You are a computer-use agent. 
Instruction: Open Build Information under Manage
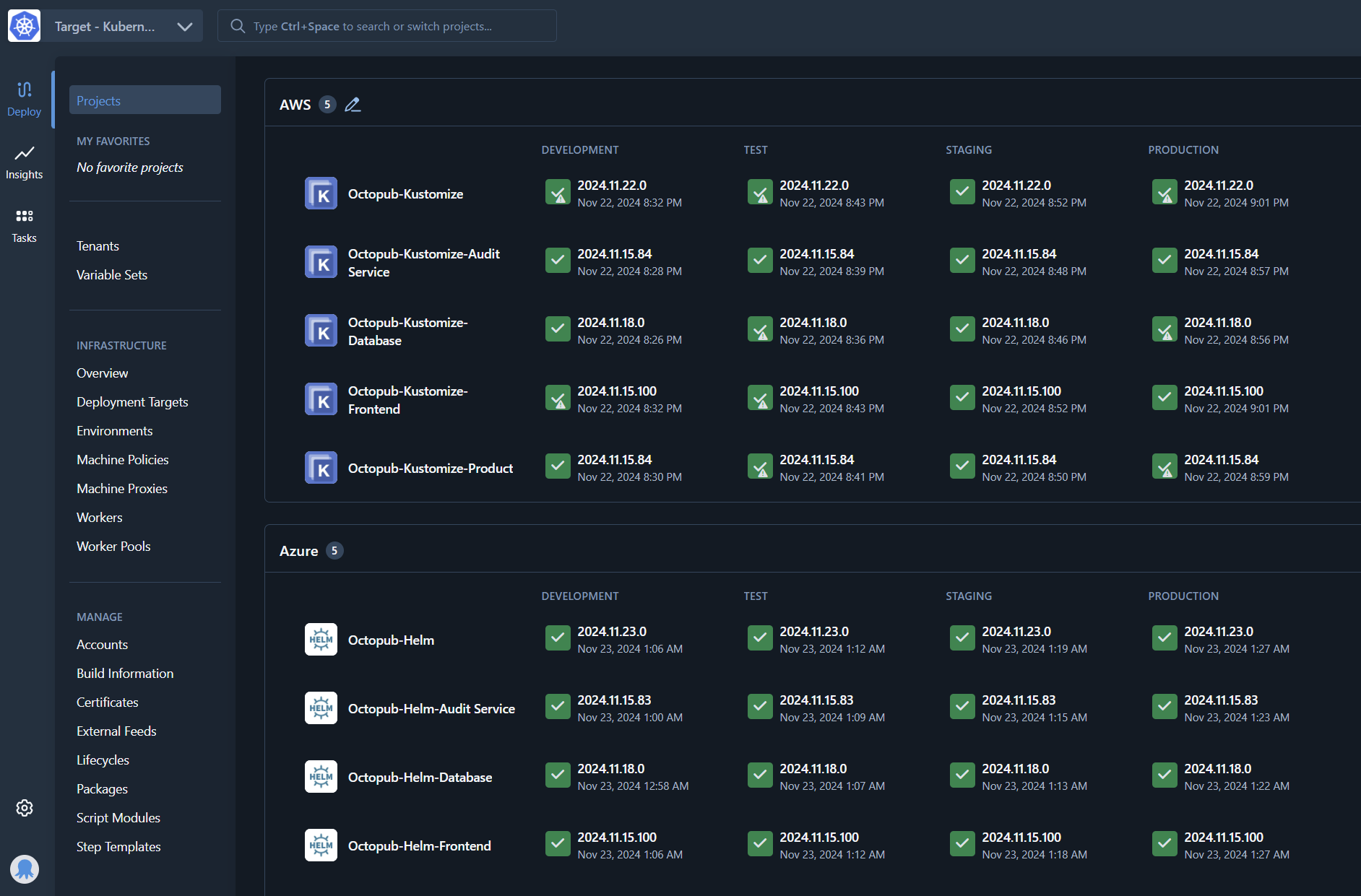[x=124, y=672]
